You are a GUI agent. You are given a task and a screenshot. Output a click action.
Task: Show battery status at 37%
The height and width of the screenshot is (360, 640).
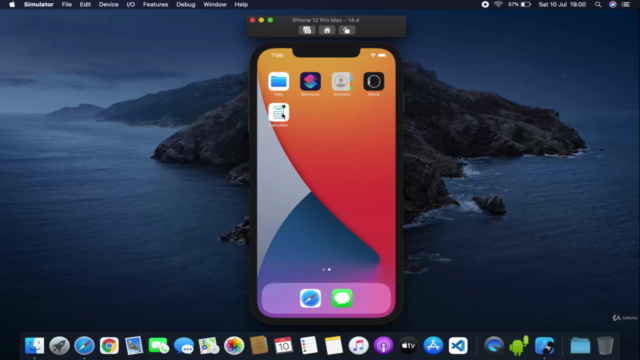tap(519, 4)
